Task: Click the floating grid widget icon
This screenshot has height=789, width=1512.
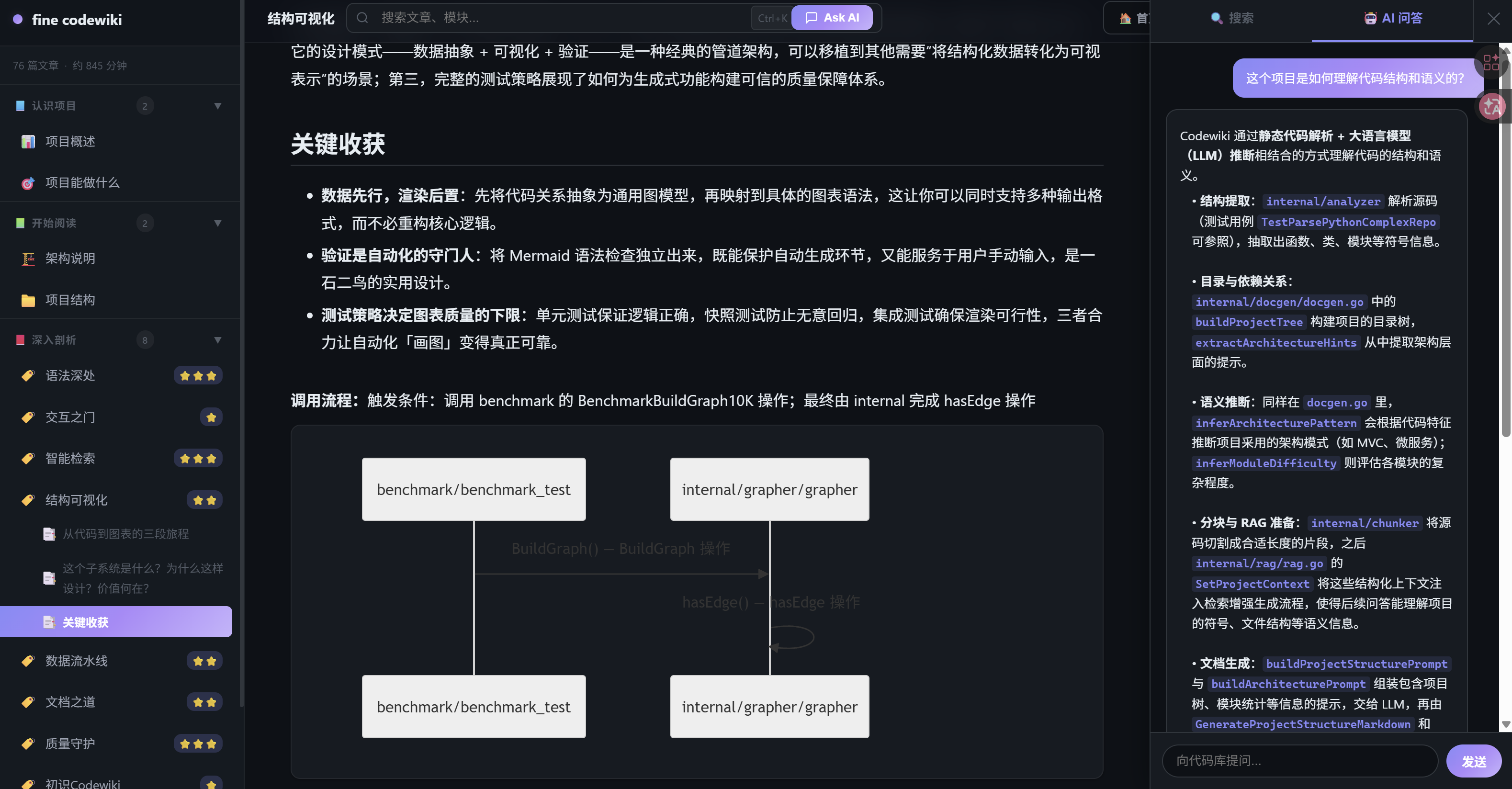Action: (x=1491, y=61)
